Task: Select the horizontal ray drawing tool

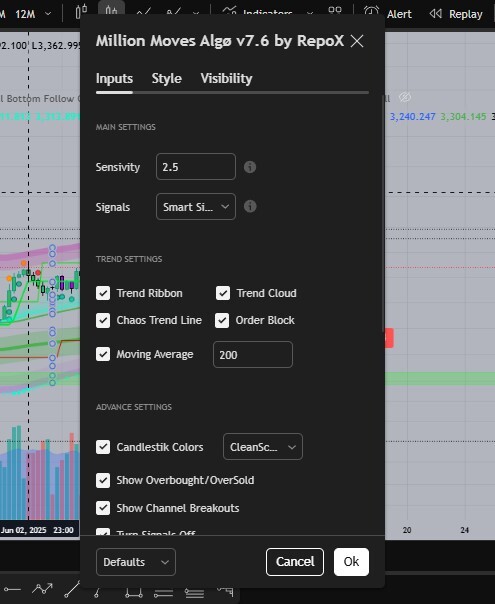Action: [12, 589]
